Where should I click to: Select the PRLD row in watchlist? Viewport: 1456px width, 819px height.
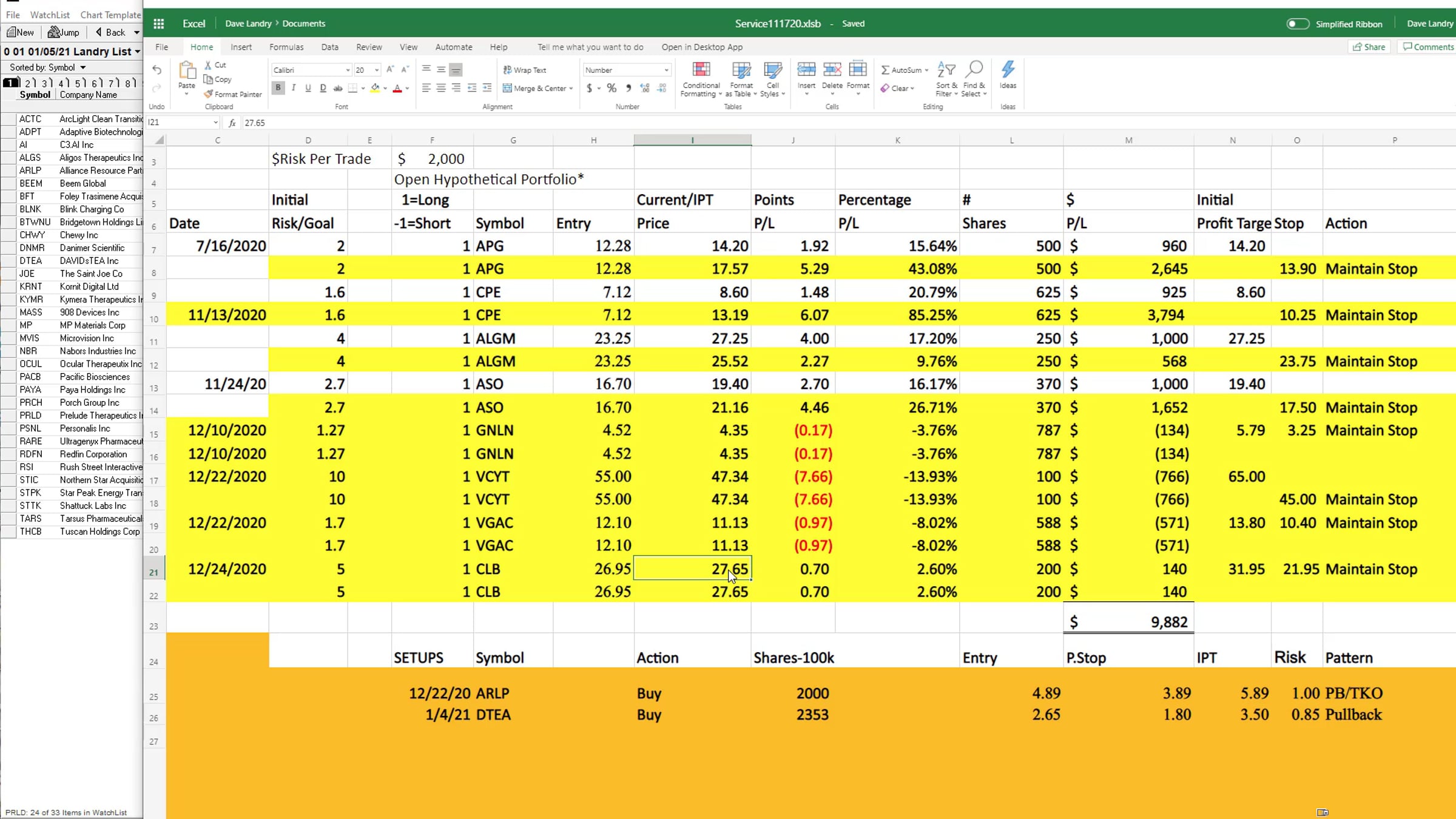tap(72, 416)
